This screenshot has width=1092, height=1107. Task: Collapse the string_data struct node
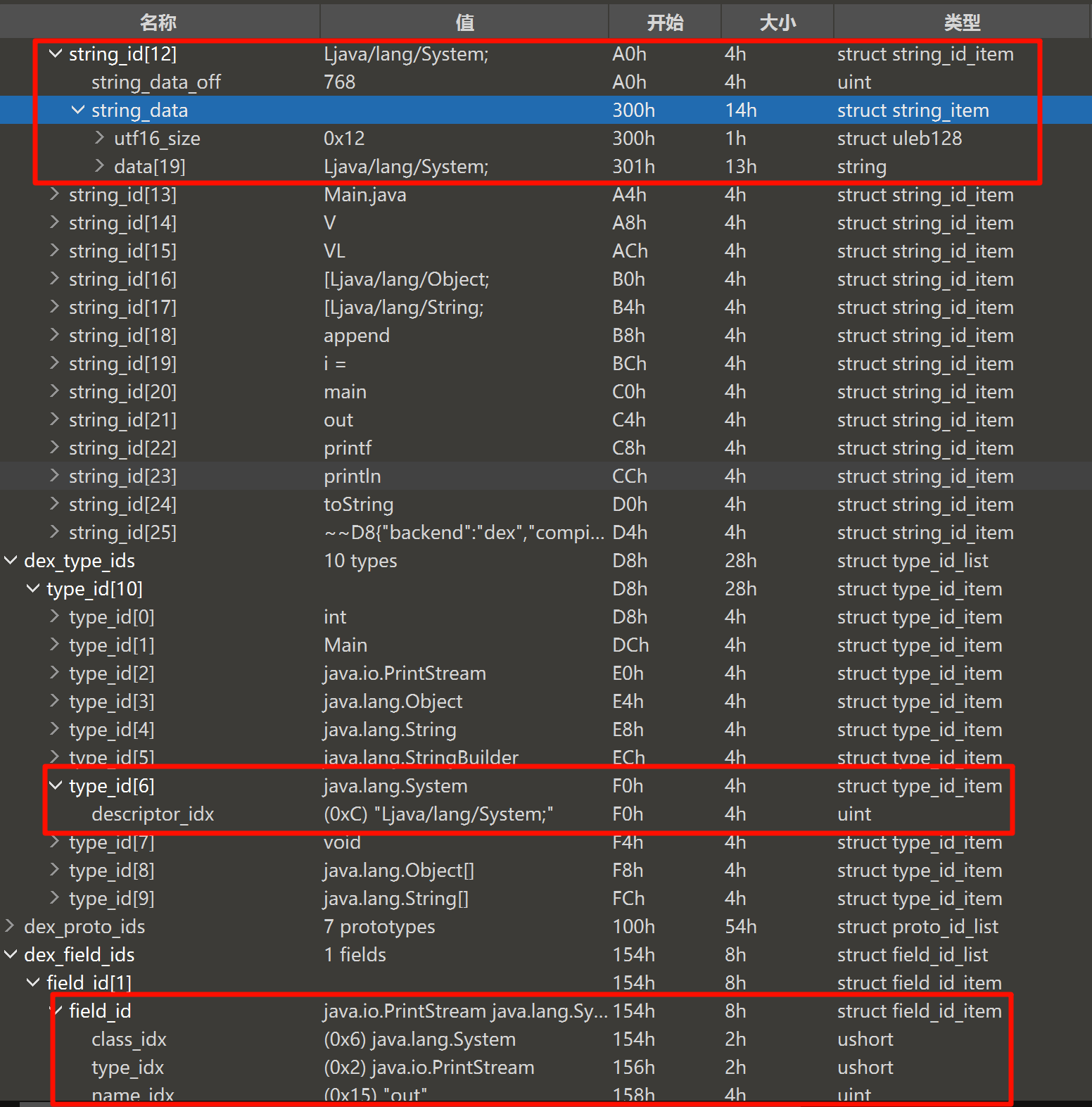(x=77, y=110)
